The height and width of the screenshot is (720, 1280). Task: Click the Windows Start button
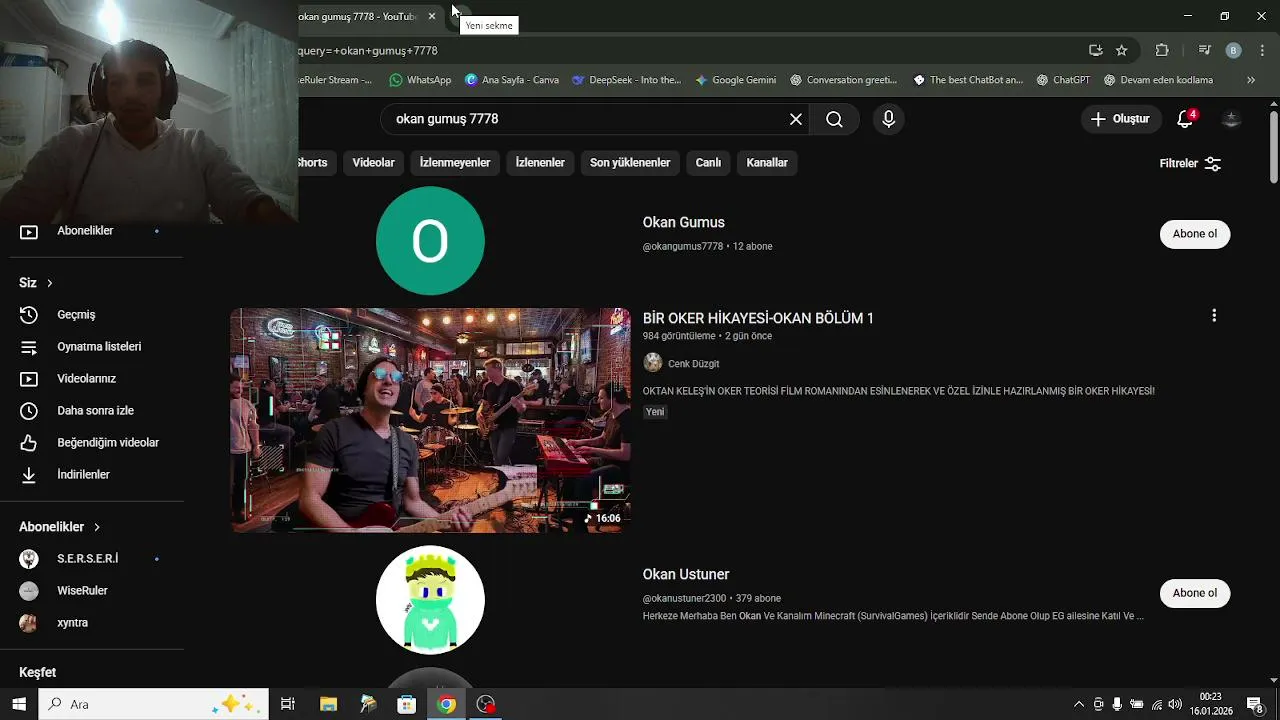(x=19, y=704)
